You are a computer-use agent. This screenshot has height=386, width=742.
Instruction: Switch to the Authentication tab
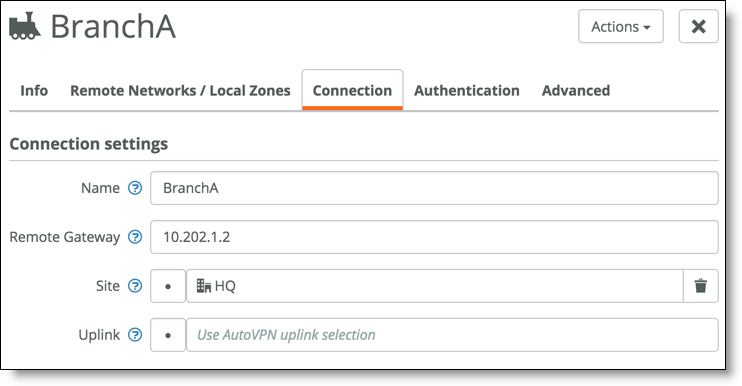467,90
